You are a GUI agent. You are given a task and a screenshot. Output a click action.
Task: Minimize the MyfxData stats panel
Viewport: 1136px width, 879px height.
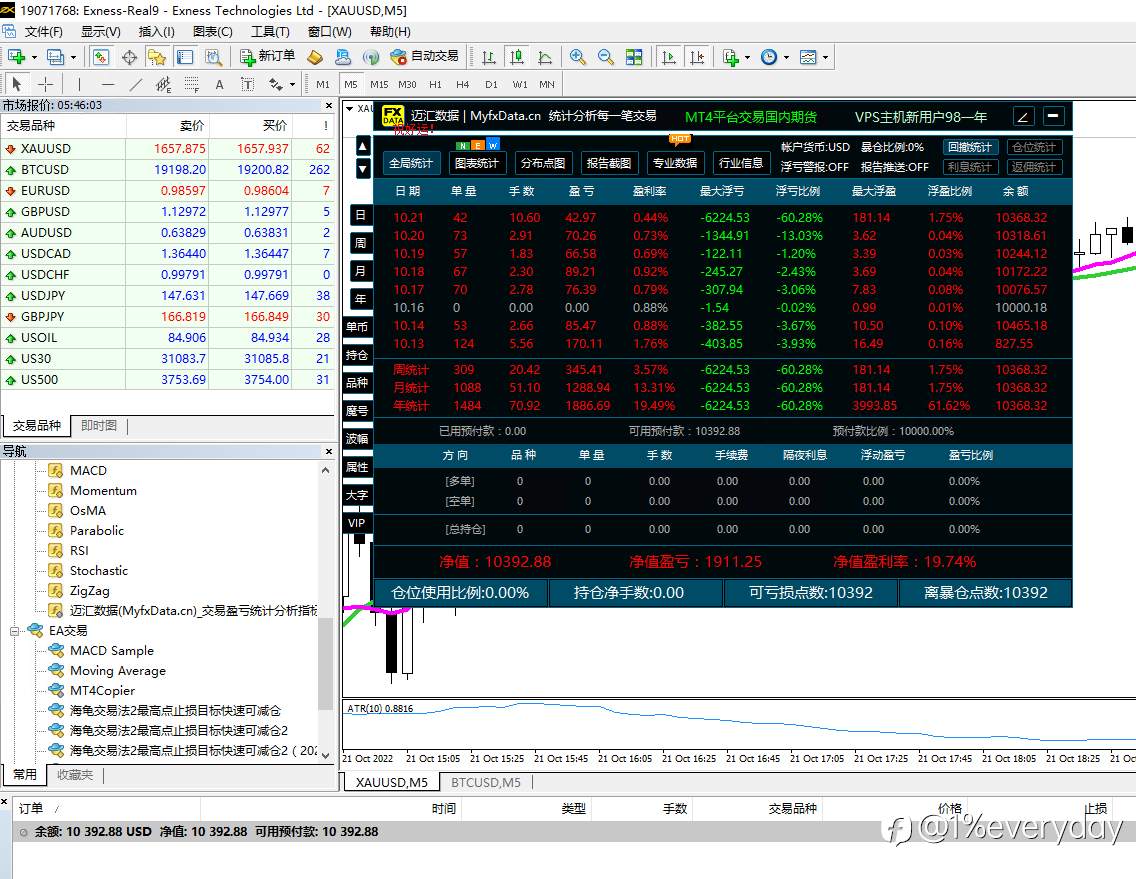pos(1053,115)
